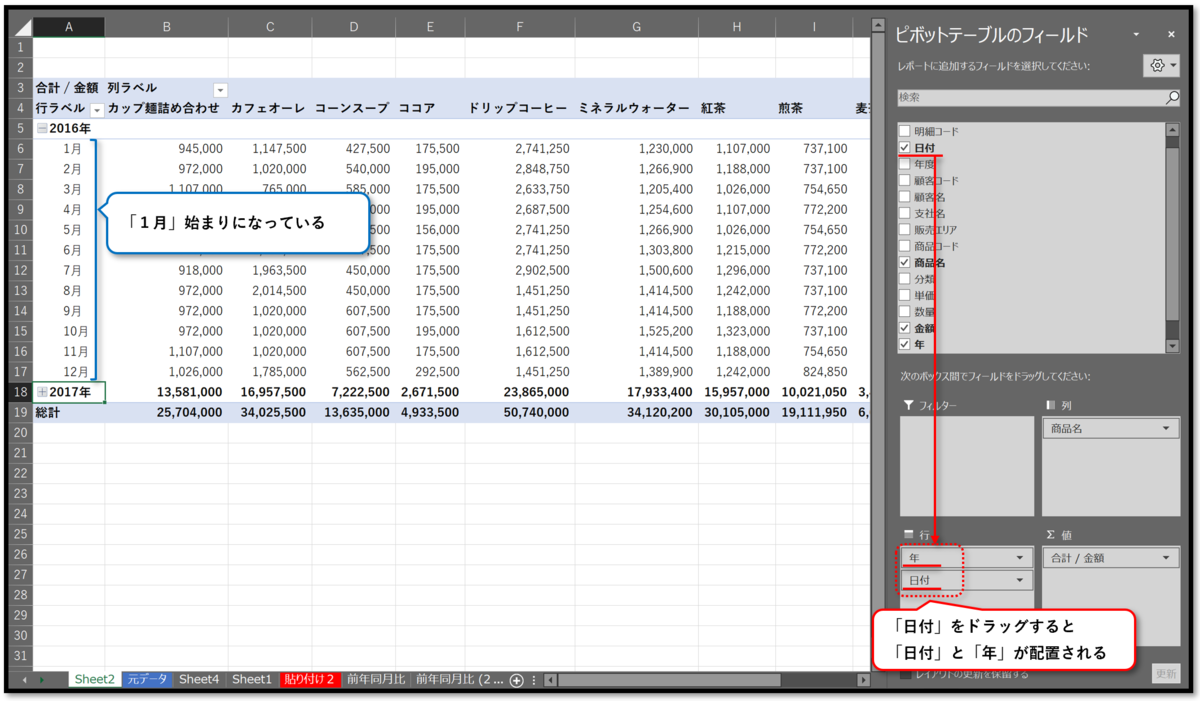Switch to the Sheet4 tab

[x=199, y=680]
